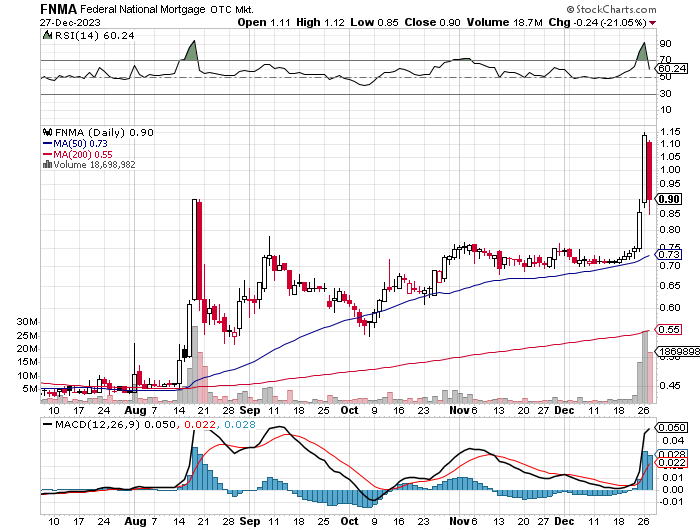Click the 1.15 price axis label
700x530 pixels.
[x=670, y=131]
